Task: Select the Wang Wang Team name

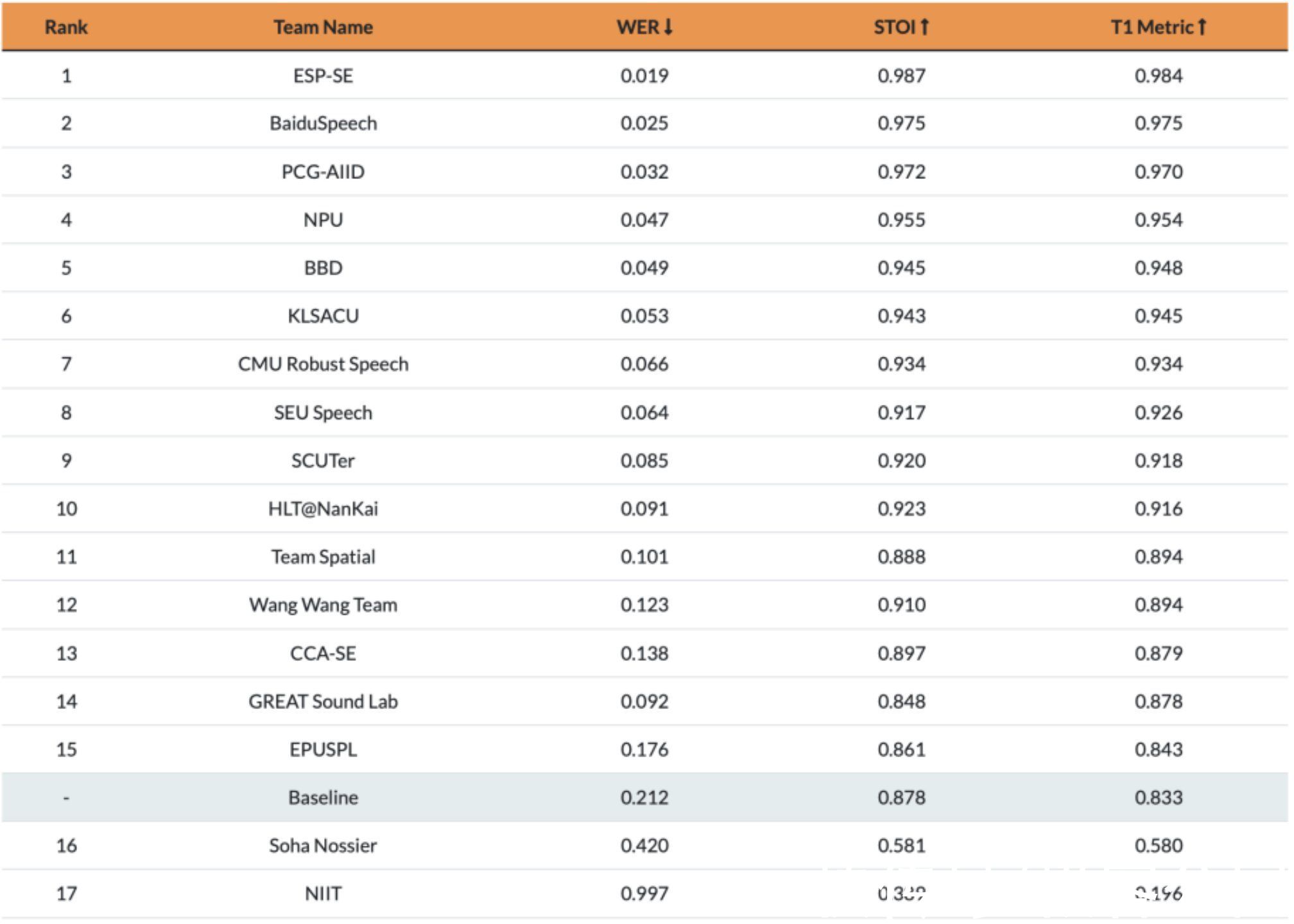Action: pos(323,605)
